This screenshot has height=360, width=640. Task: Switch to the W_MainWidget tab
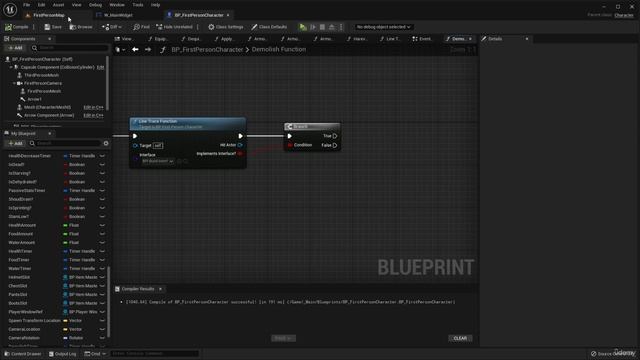point(118,15)
